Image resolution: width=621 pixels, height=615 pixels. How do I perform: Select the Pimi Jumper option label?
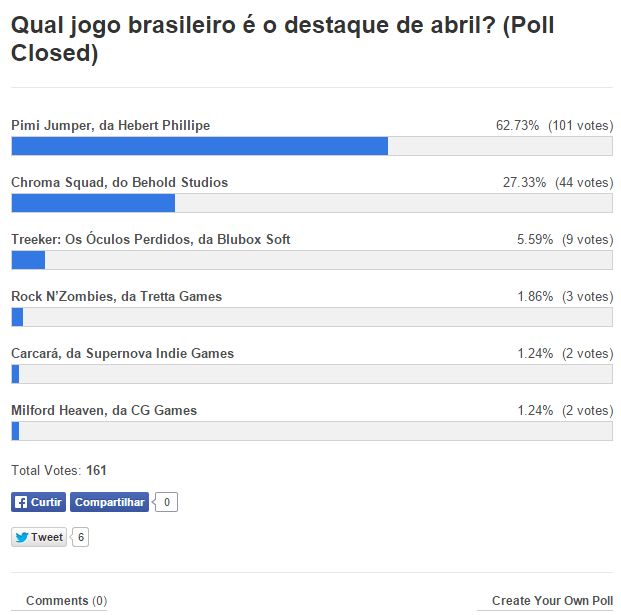110,126
